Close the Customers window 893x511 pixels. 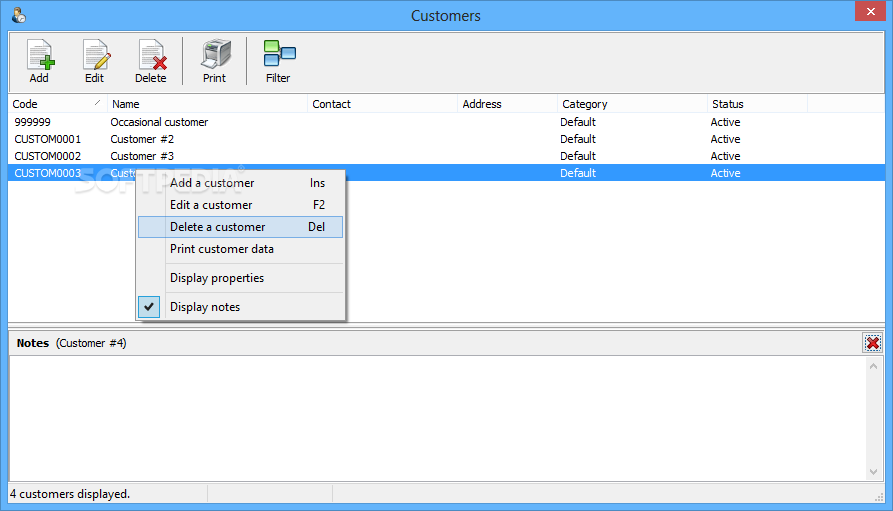(870, 11)
